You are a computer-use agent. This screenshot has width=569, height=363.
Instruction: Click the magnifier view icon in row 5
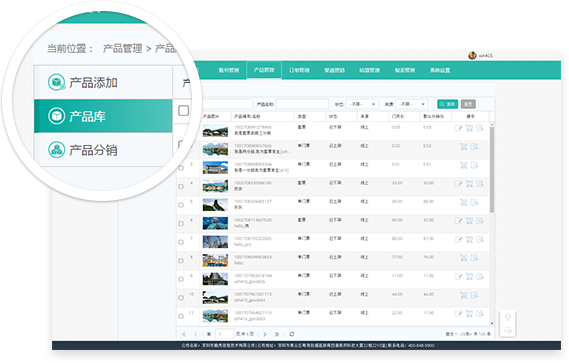click(x=474, y=202)
